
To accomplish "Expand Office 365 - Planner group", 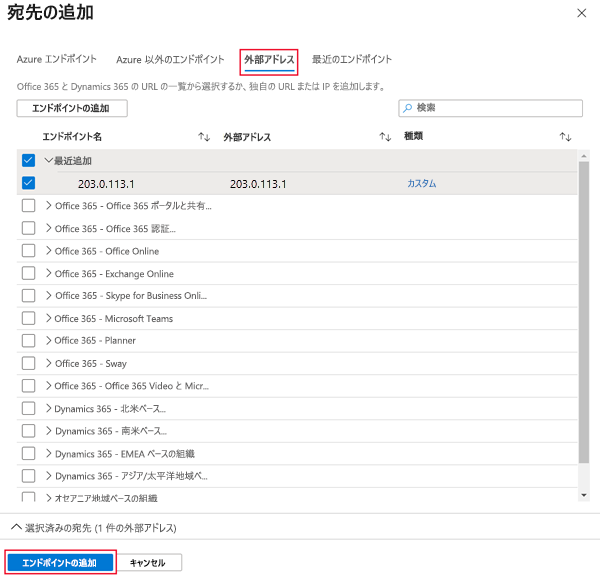I will coord(49,340).
